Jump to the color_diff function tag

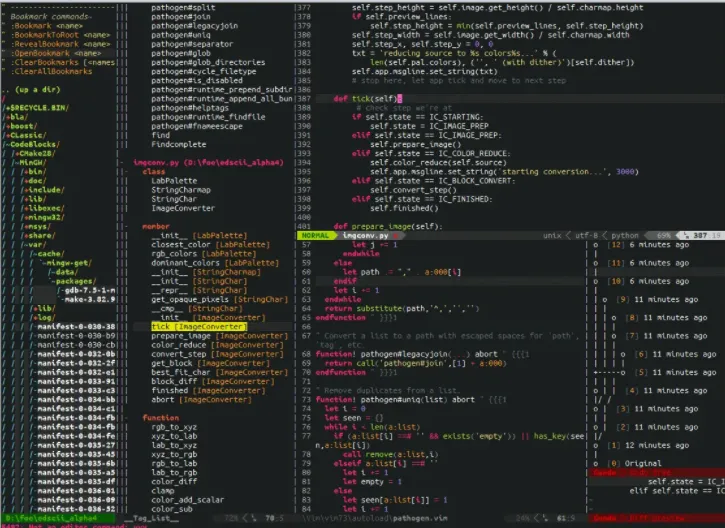(174, 481)
